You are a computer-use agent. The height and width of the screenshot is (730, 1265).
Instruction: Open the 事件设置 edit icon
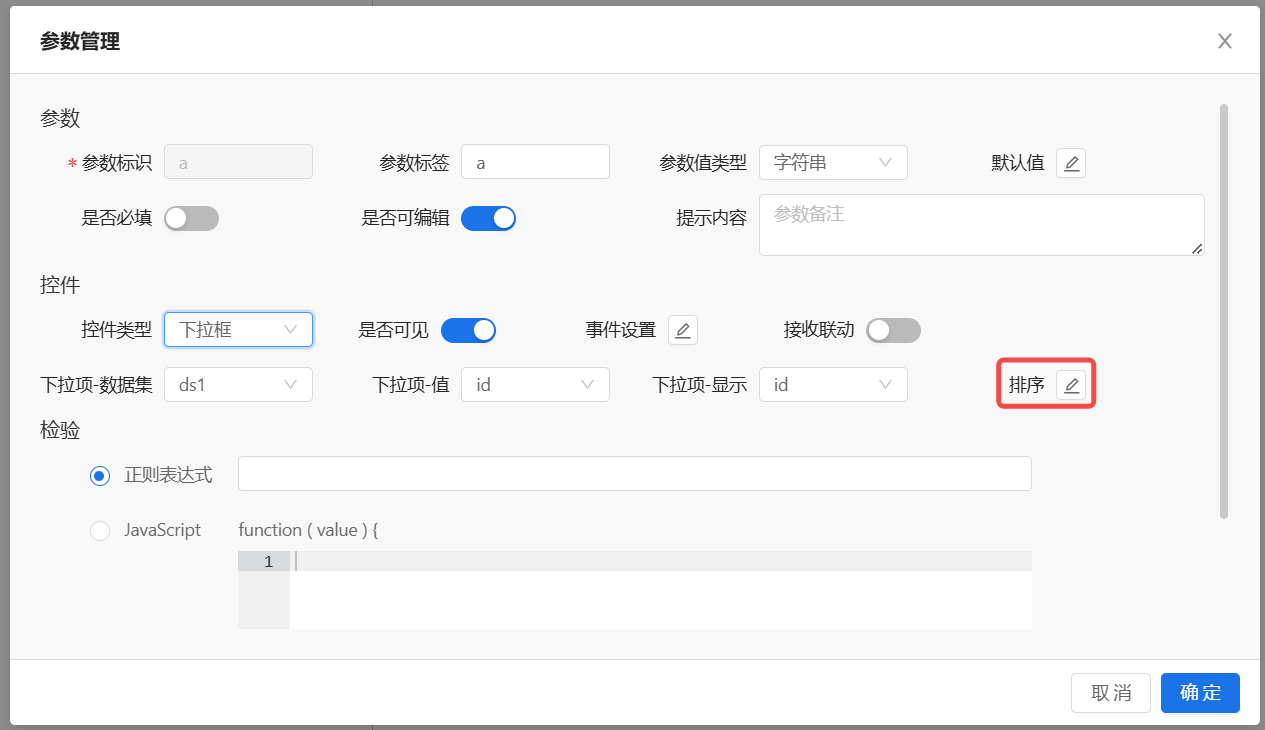tap(683, 330)
